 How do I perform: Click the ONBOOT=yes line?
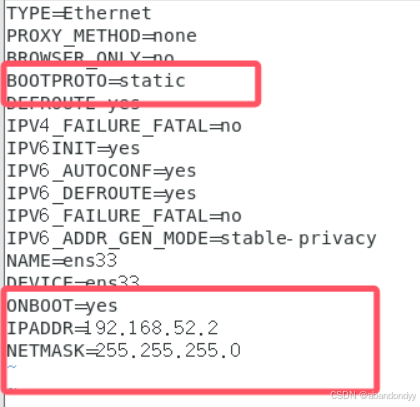[x=62, y=306]
